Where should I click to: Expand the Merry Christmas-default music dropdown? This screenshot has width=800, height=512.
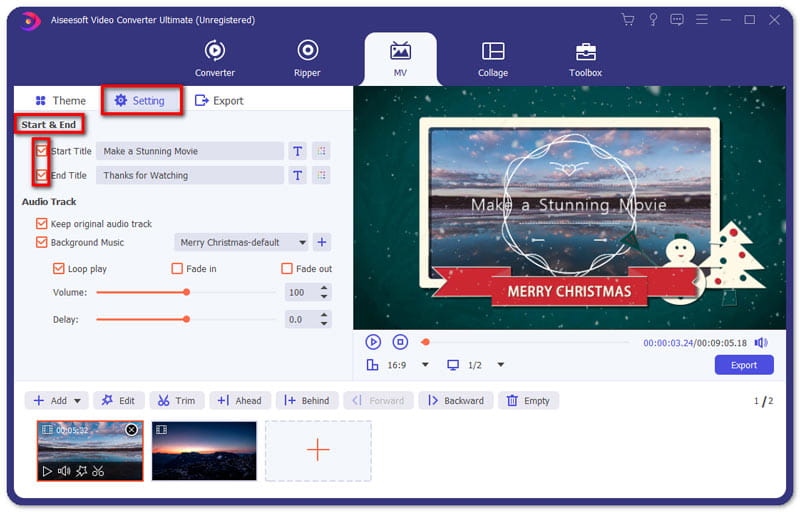[303, 242]
